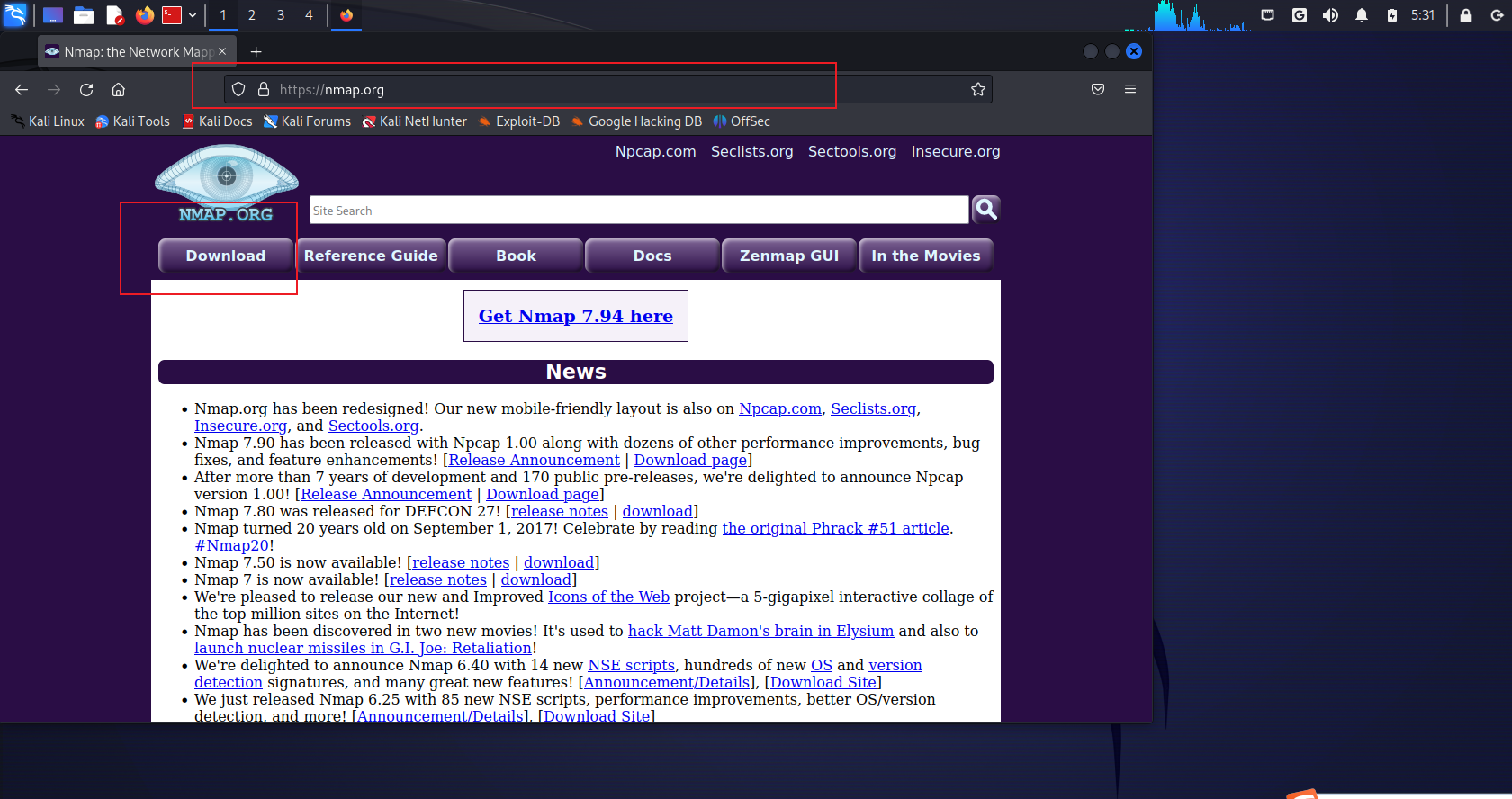Go to the Firefox home page

[x=118, y=89]
